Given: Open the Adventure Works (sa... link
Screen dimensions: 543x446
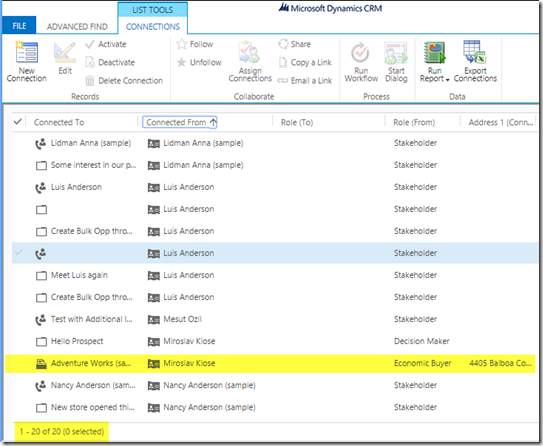Looking at the screenshot, I should [91, 363].
